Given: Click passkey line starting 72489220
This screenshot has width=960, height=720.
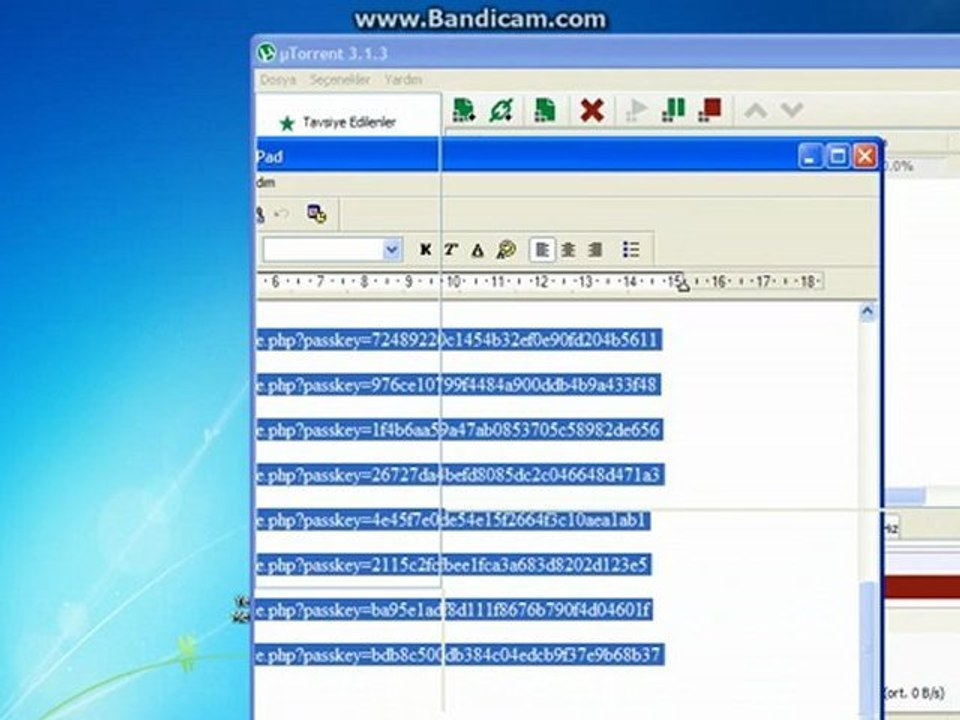Looking at the screenshot, I should click(459, 340).
